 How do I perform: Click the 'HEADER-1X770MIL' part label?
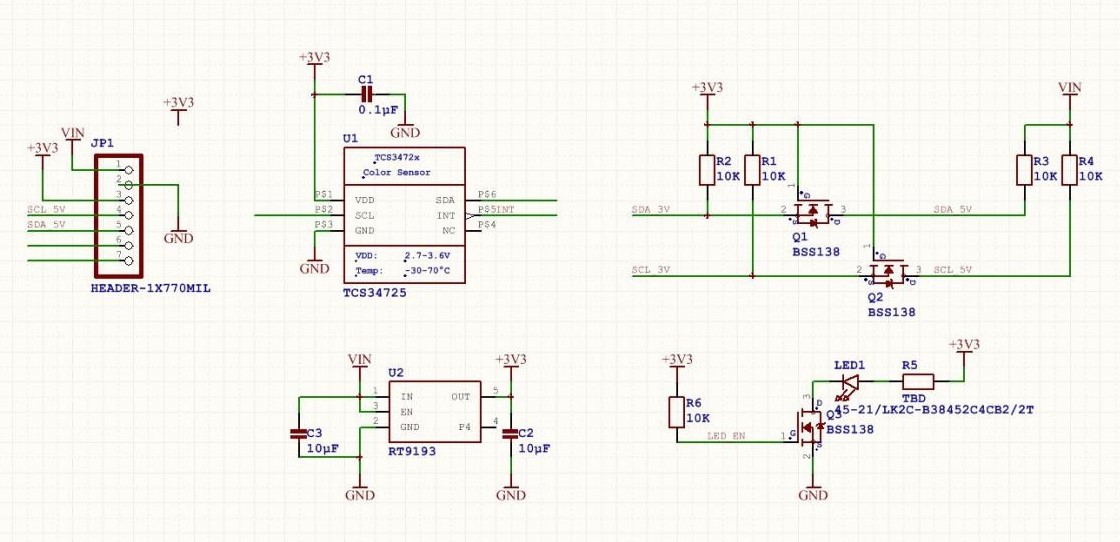point(151,289)
